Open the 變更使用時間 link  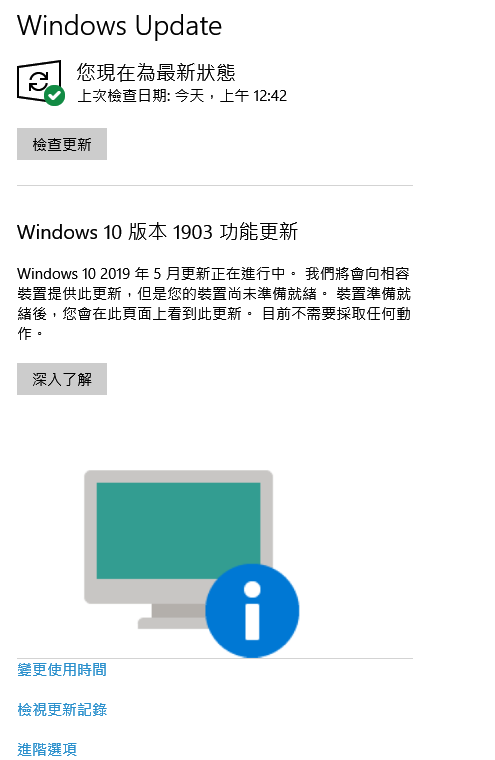tap(62, 670)
